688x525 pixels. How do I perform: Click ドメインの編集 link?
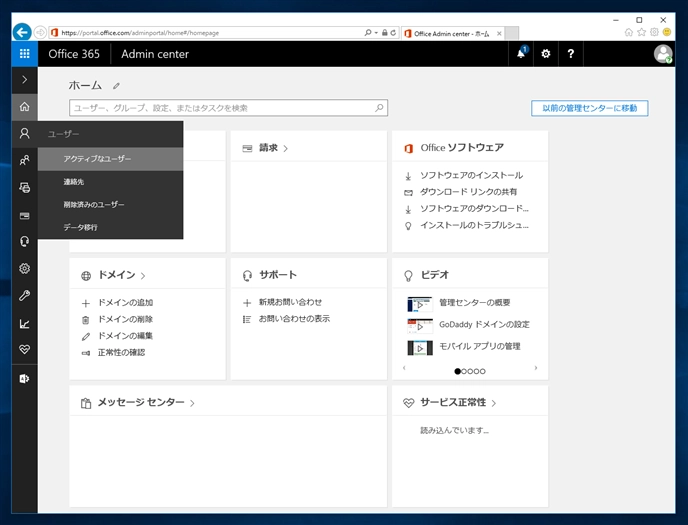click(x=125, y=336)
